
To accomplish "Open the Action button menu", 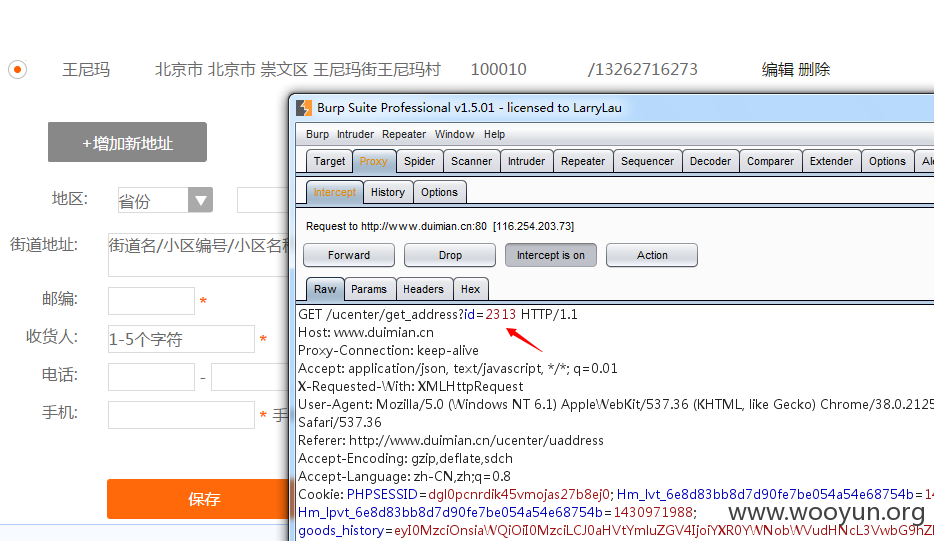I will pyautogui.click(x=652, y=255).
